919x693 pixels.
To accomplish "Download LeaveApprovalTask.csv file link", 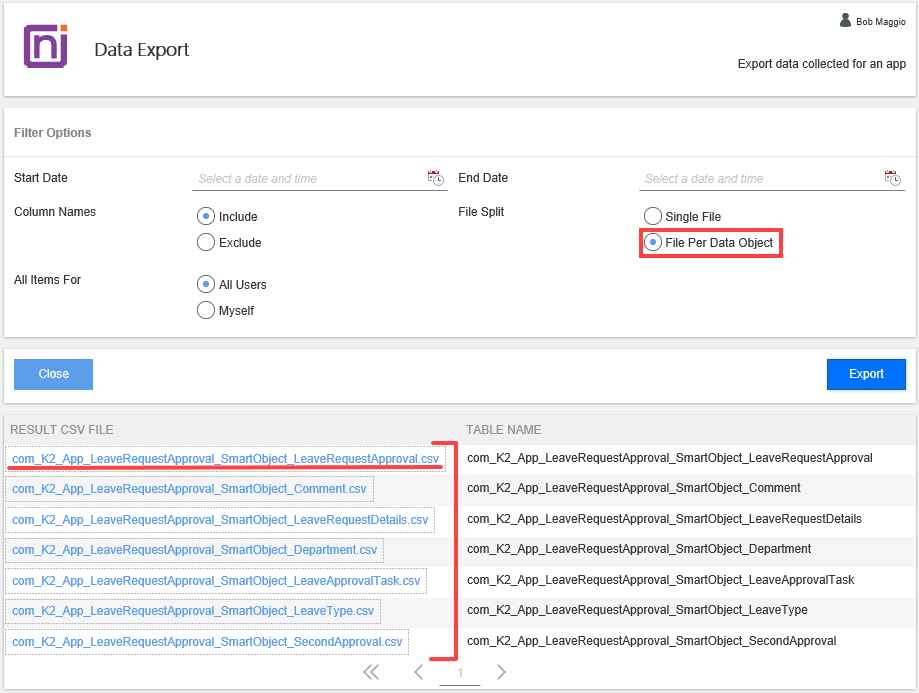I will tap(216, 581).
